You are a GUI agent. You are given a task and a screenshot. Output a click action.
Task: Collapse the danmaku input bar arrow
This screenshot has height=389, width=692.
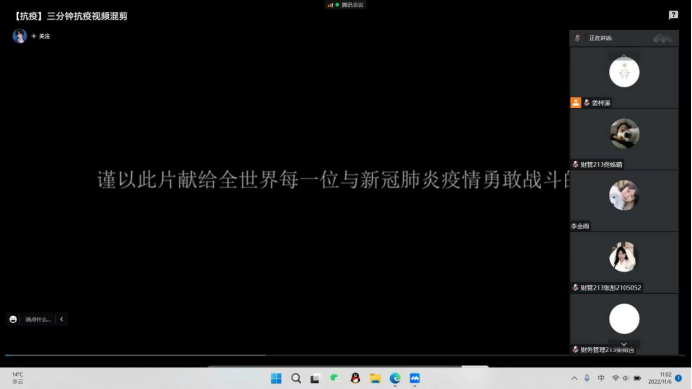[x=61, y=319]
